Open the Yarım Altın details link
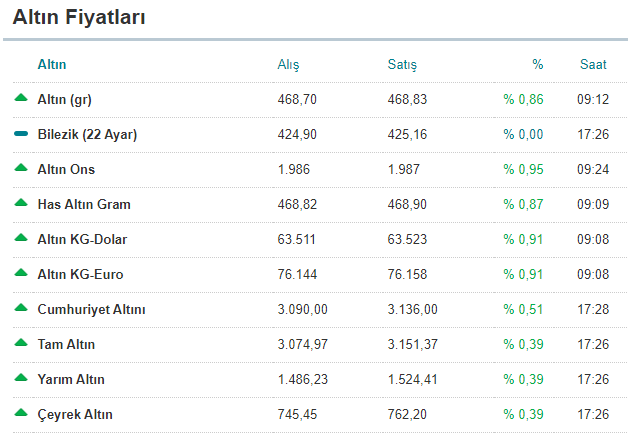 70,380
